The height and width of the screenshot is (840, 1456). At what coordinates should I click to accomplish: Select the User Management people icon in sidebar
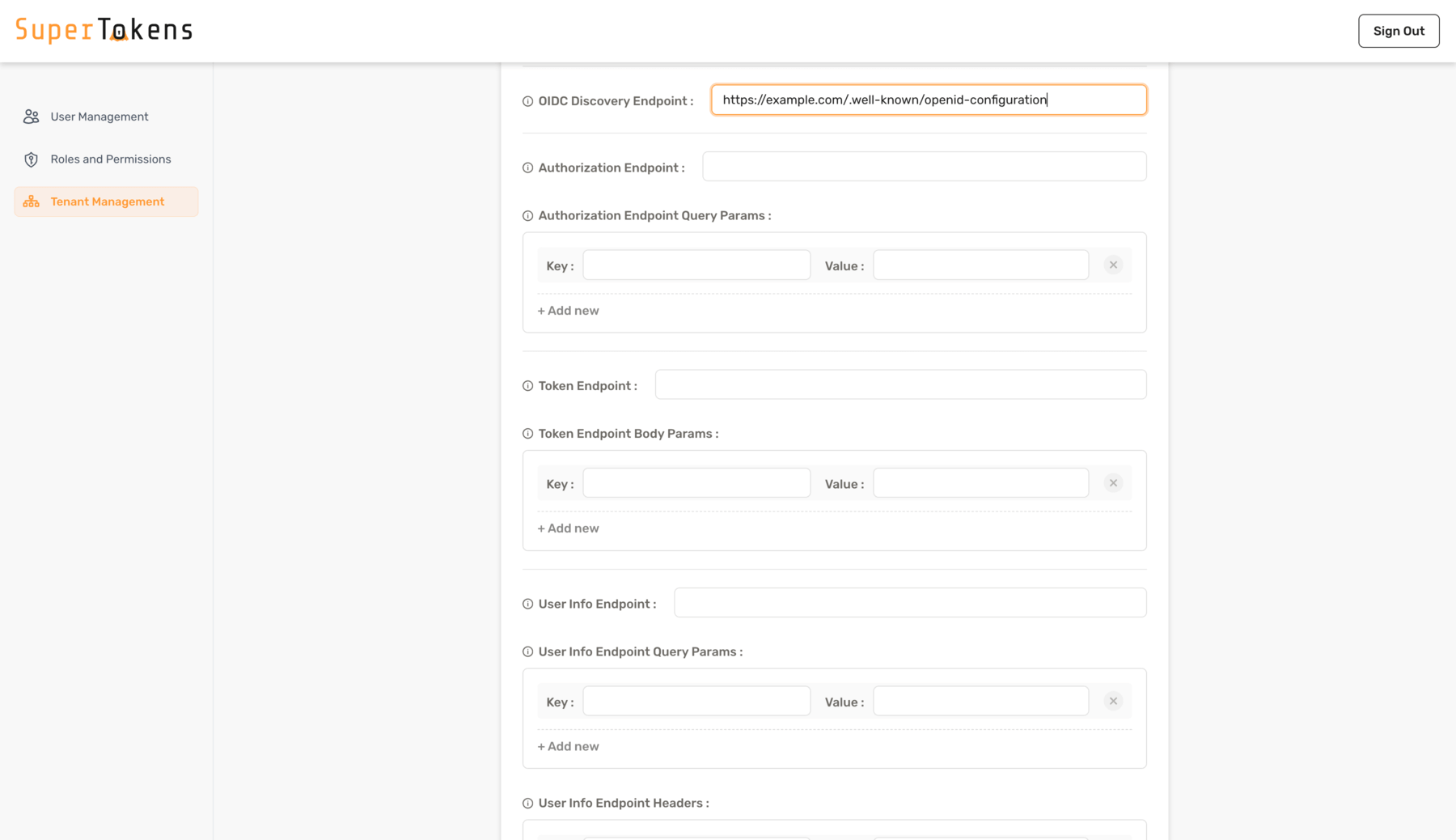[31, 116]
